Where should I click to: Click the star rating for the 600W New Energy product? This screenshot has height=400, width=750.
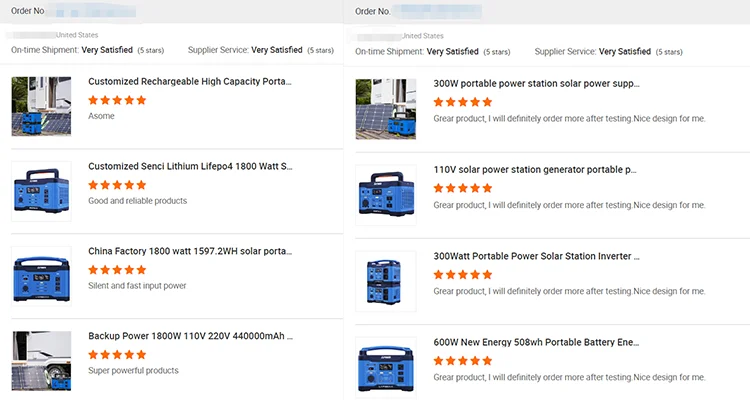pyautogui.click(x=463, y=361)
